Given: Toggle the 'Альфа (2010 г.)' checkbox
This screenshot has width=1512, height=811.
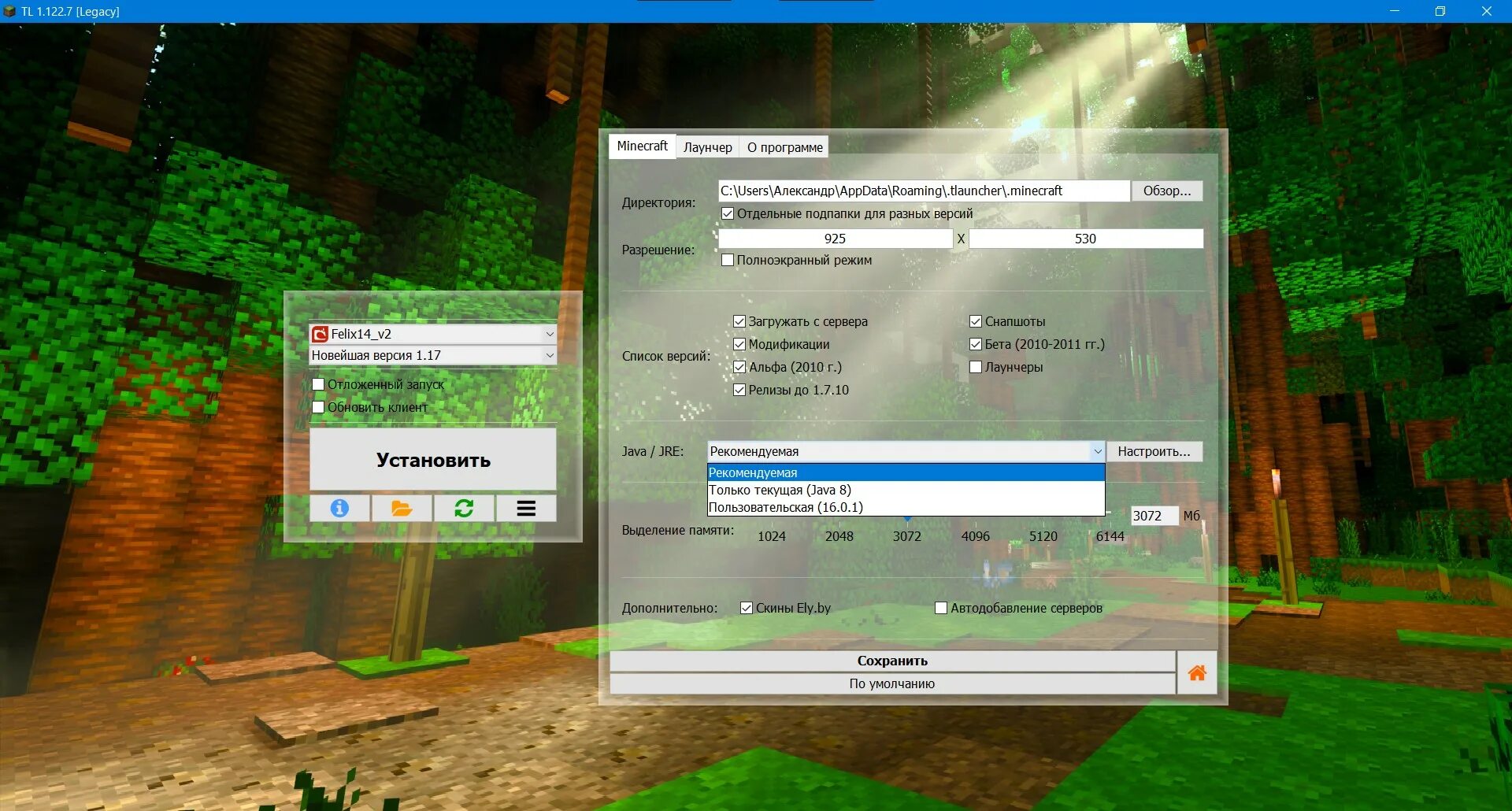Looking at the screenshot, I should coord(739,367).
